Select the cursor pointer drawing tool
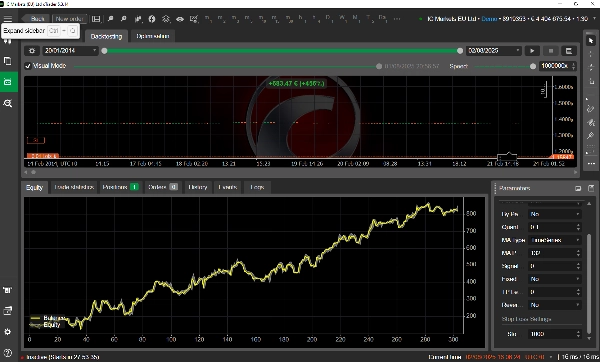This screenshot has width=600, height=362. [591, 40]
